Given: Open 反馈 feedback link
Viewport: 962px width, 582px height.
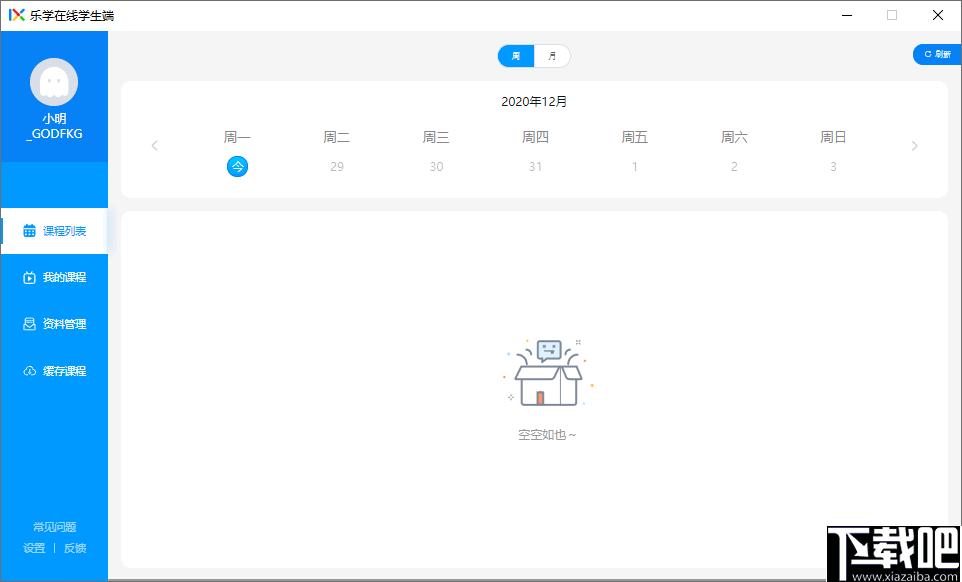Looking at the screenshot, I should click(76, 548).
